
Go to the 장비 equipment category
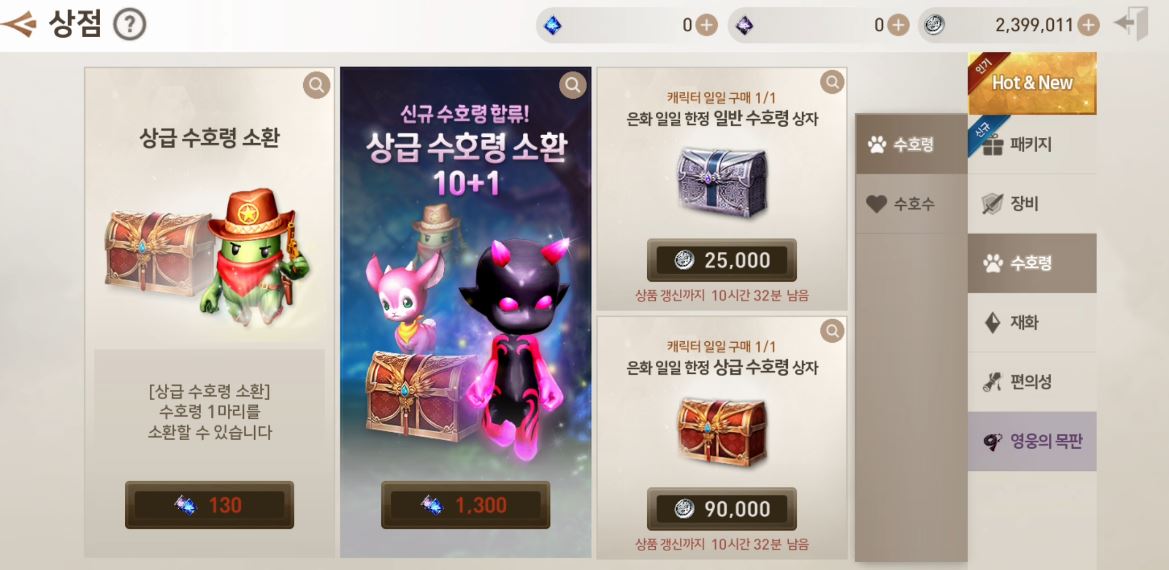click(x=1033, y=204)
